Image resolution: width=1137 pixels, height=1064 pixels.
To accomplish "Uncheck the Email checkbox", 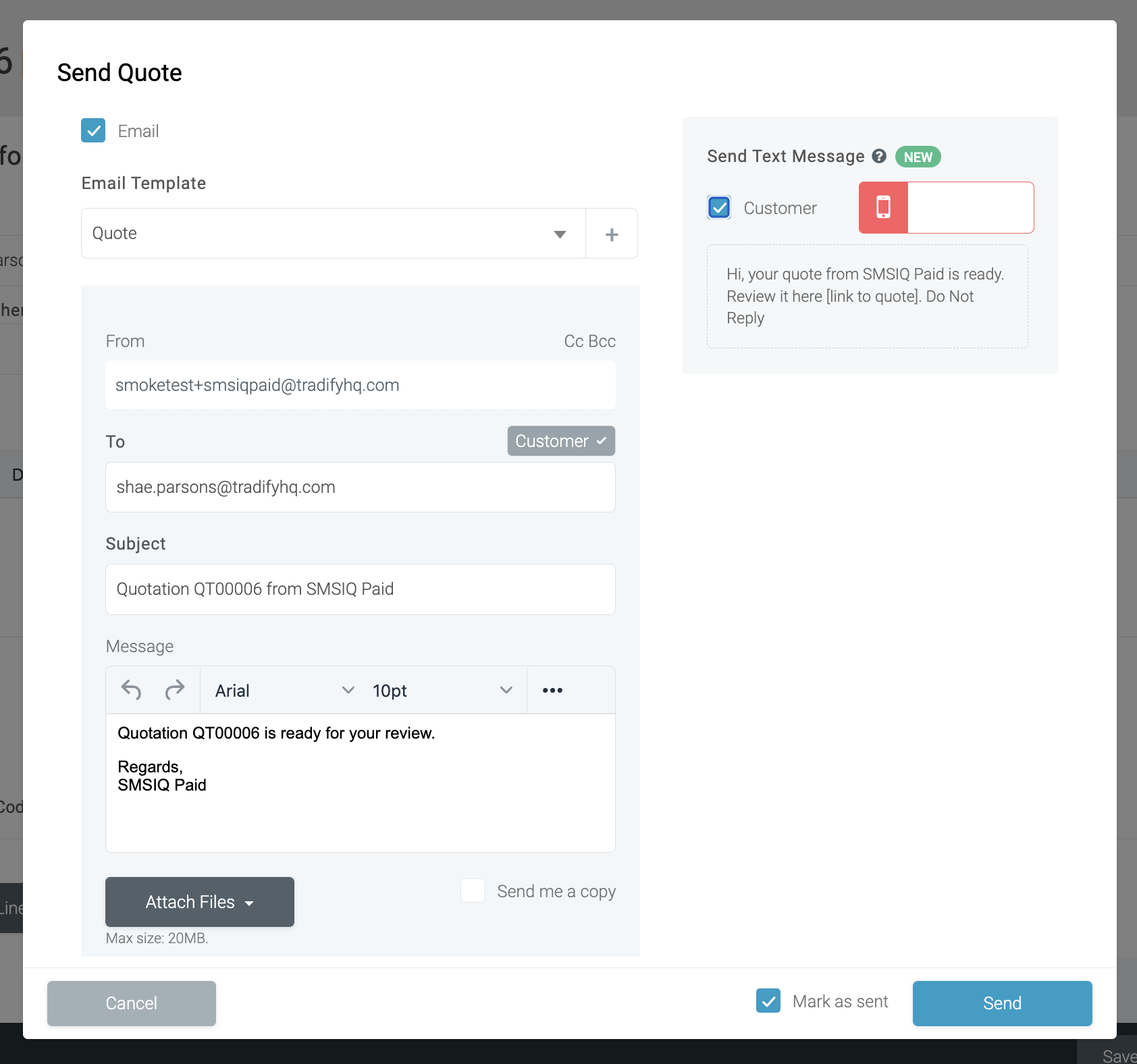I will 93,130.
